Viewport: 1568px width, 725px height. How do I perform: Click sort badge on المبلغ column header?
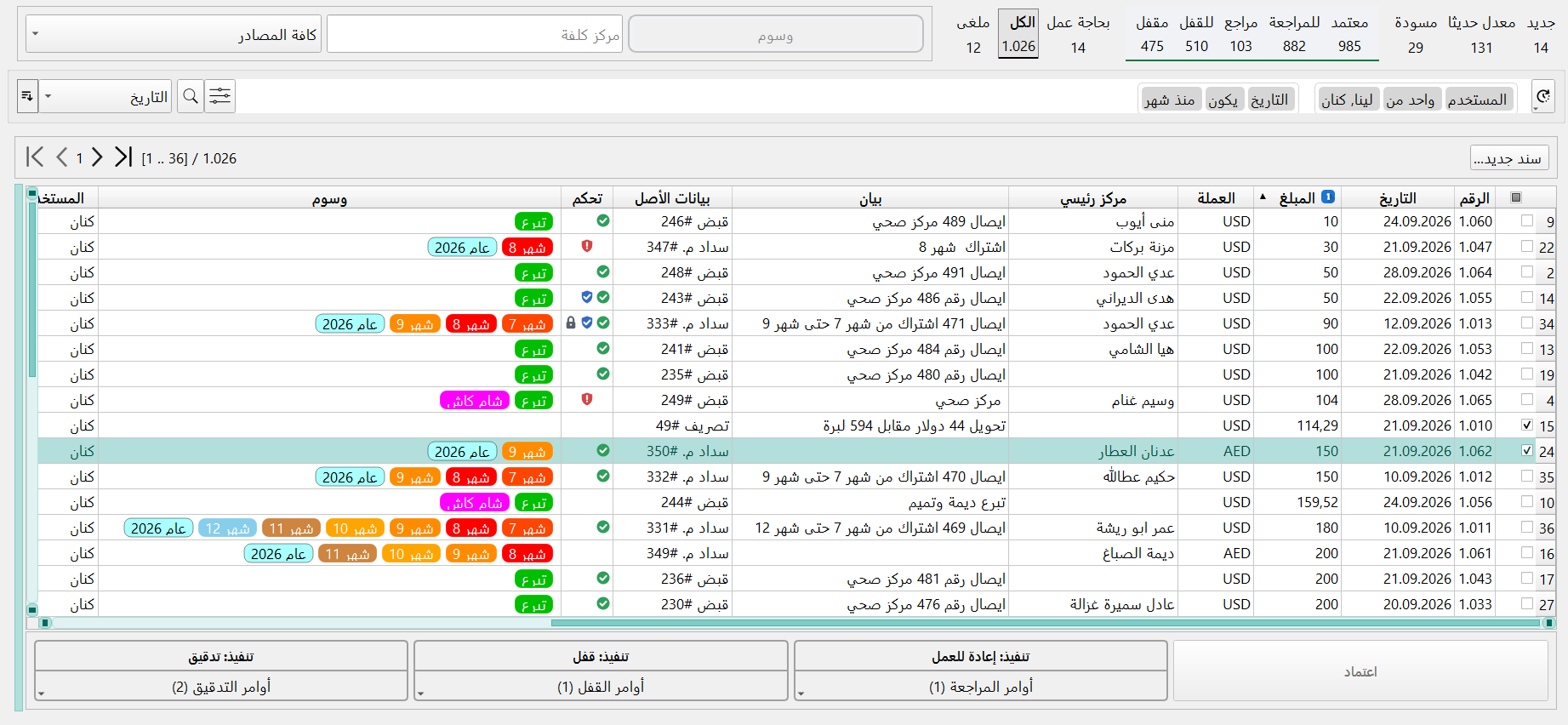pos(1328,197)
